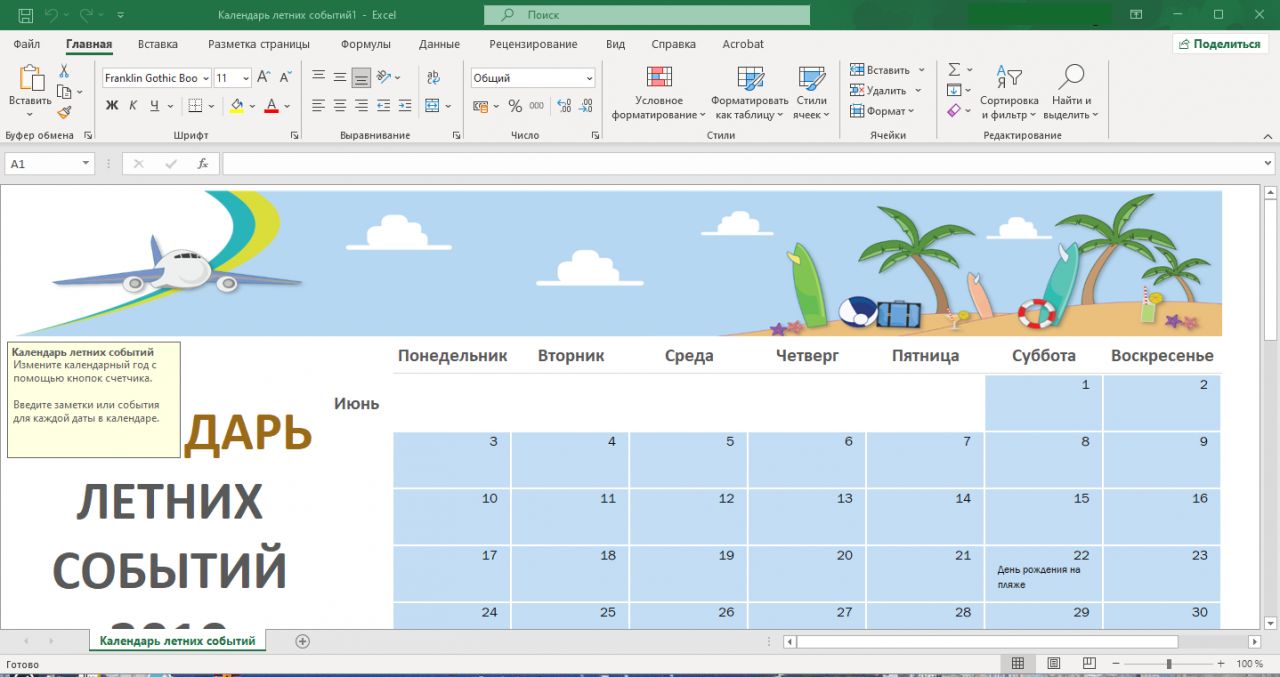Open Sort and Filter (Сортировка и фильтр)
This screenshot has width=1280, height=677.
pyautogui.click(x=1009, y=93)
